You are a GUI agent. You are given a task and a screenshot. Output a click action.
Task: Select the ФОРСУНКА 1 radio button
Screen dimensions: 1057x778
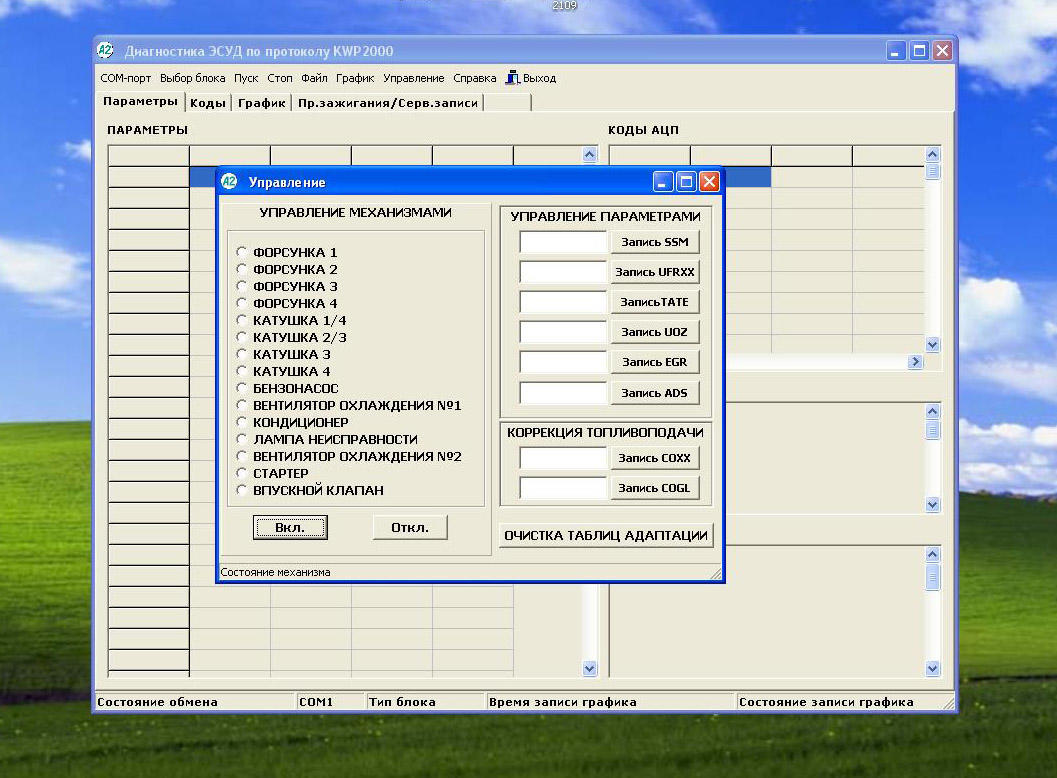tap(242, 253)
